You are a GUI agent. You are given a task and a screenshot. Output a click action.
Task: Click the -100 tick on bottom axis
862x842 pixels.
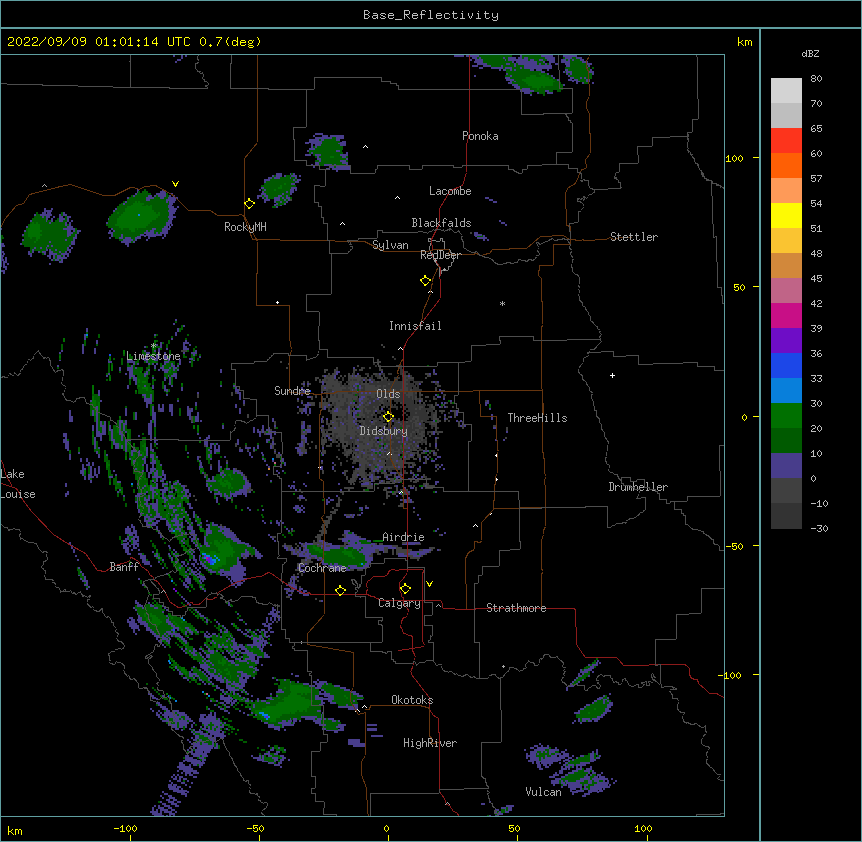(125, 828)
